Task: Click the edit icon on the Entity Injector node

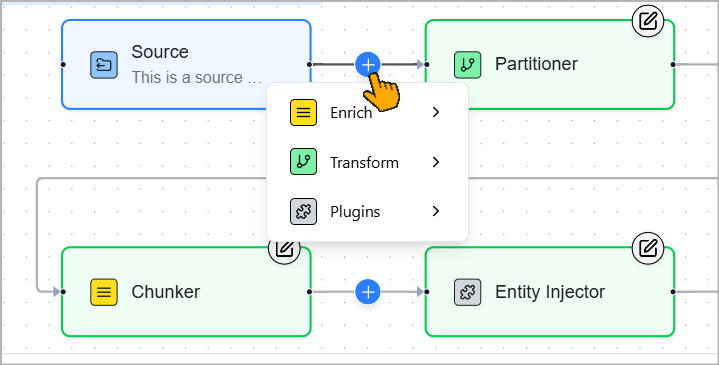Action: click(648, 248)
